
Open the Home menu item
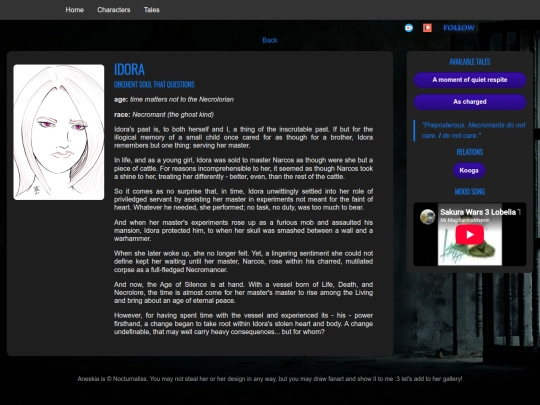[75, 10]
